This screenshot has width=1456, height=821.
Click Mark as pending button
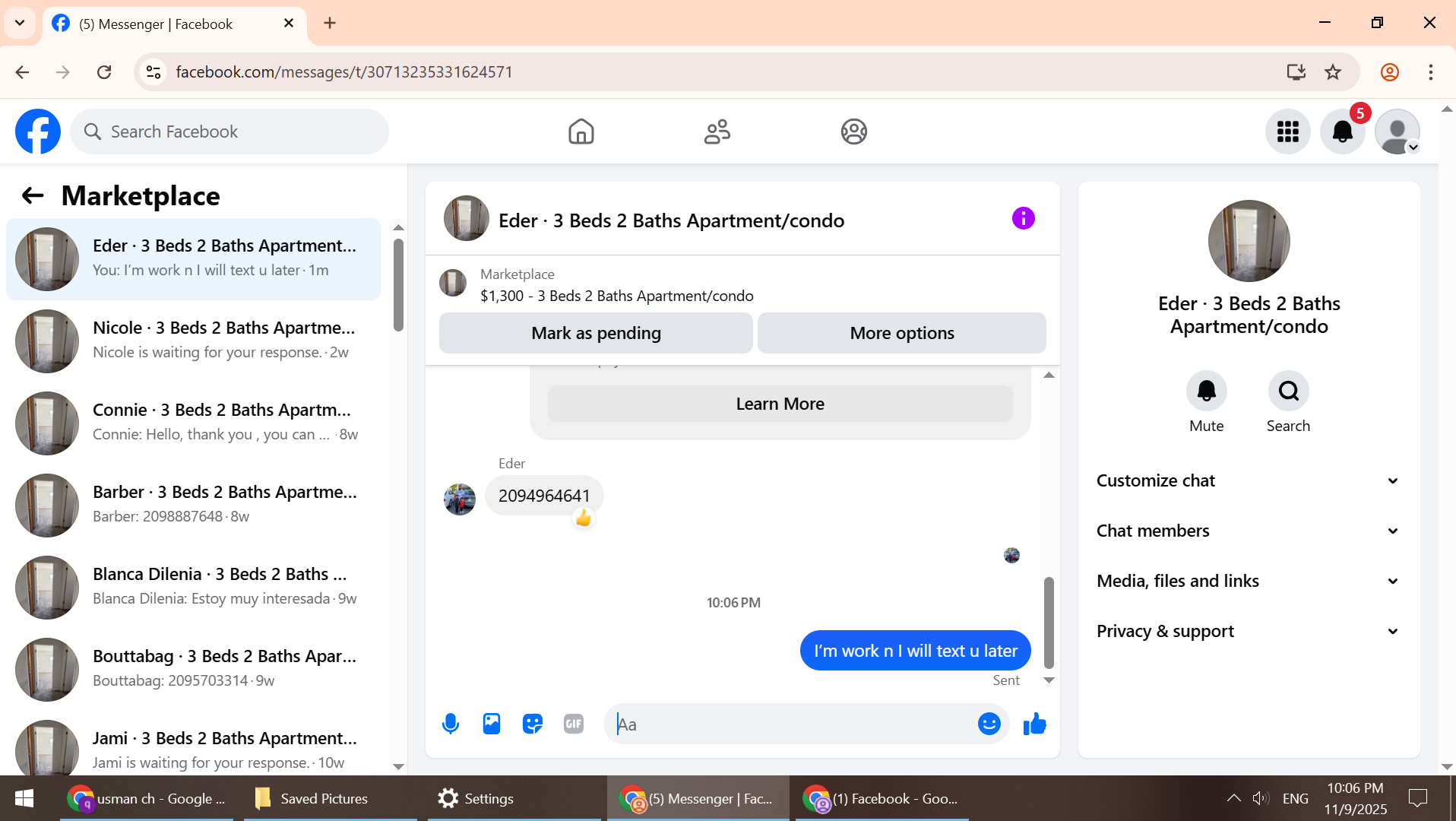(x=596, y=333)
